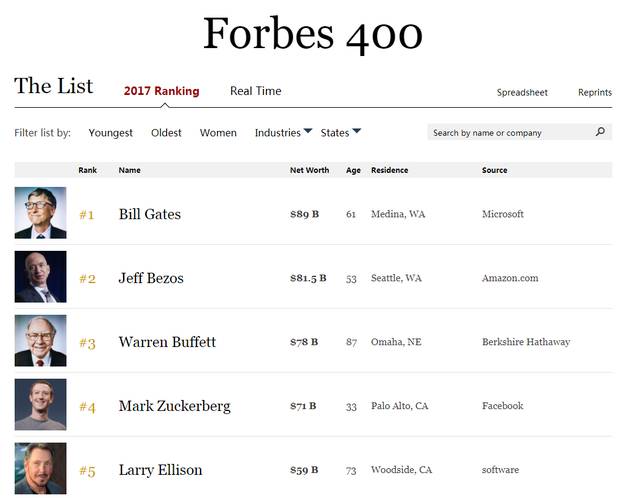This screenshot has height=498, width=630.
Task: Focus the search by name field
Action: (x=510, y=132)
